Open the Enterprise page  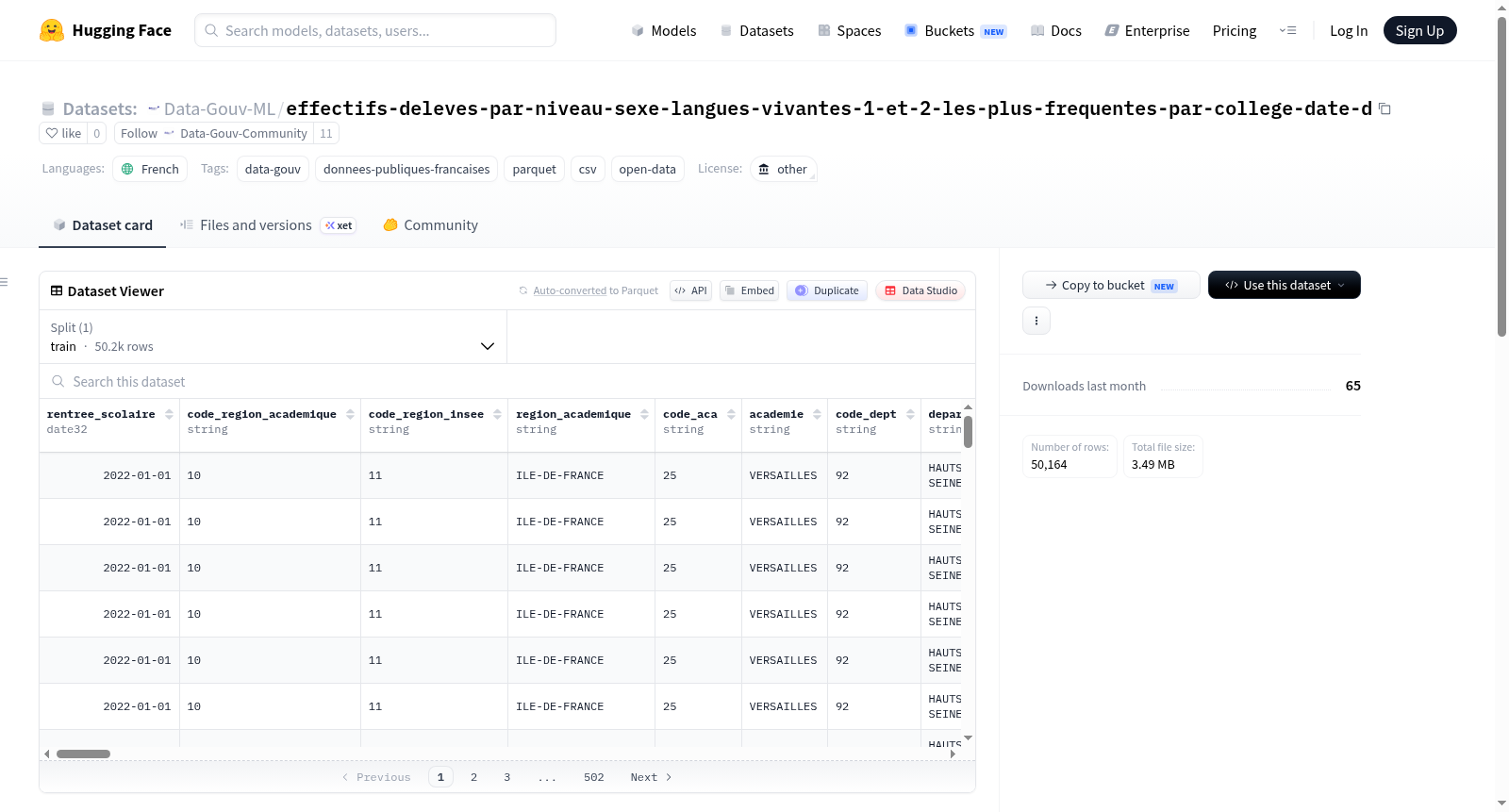click(1147, 30)
